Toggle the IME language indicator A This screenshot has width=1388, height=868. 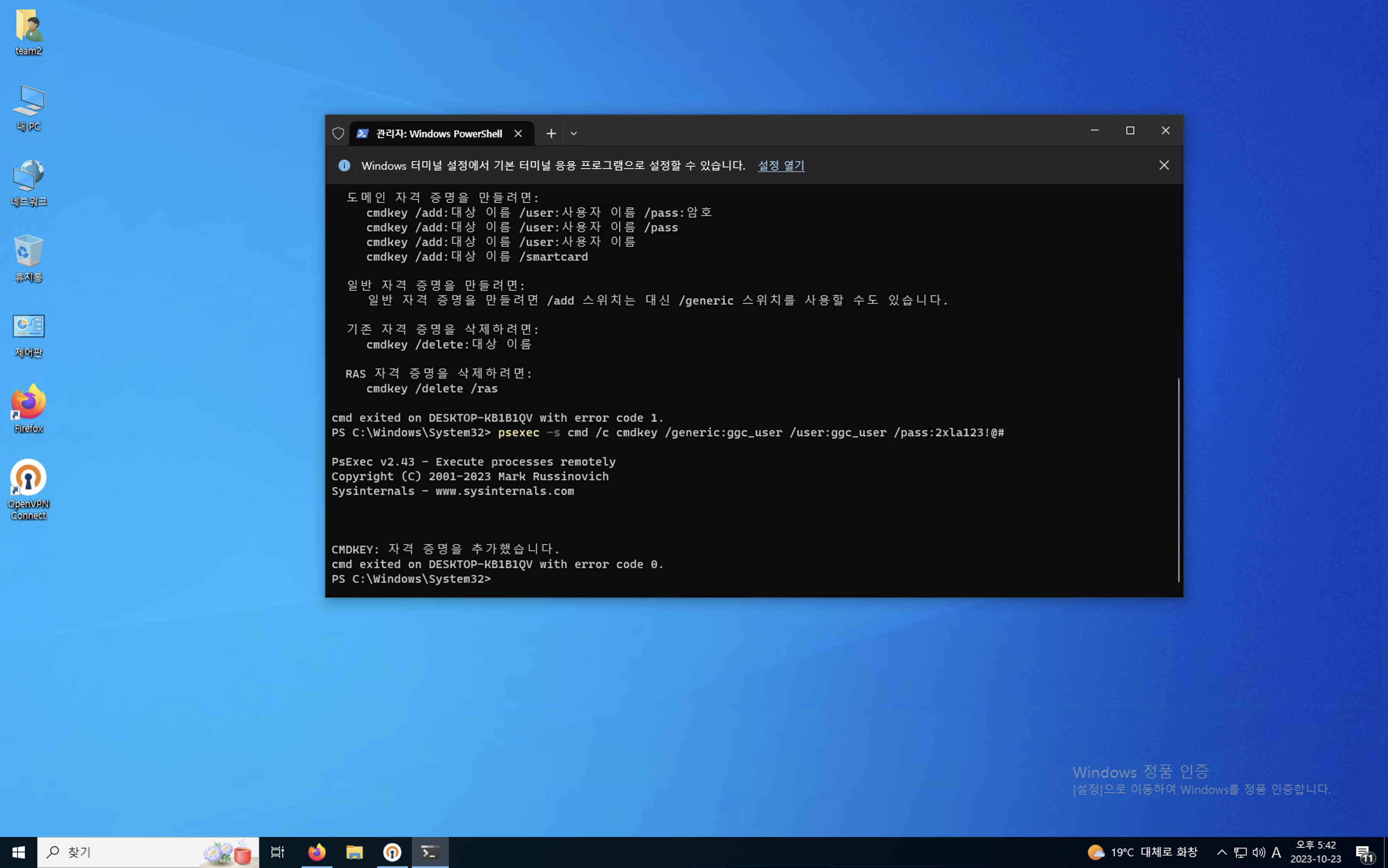1276,852
